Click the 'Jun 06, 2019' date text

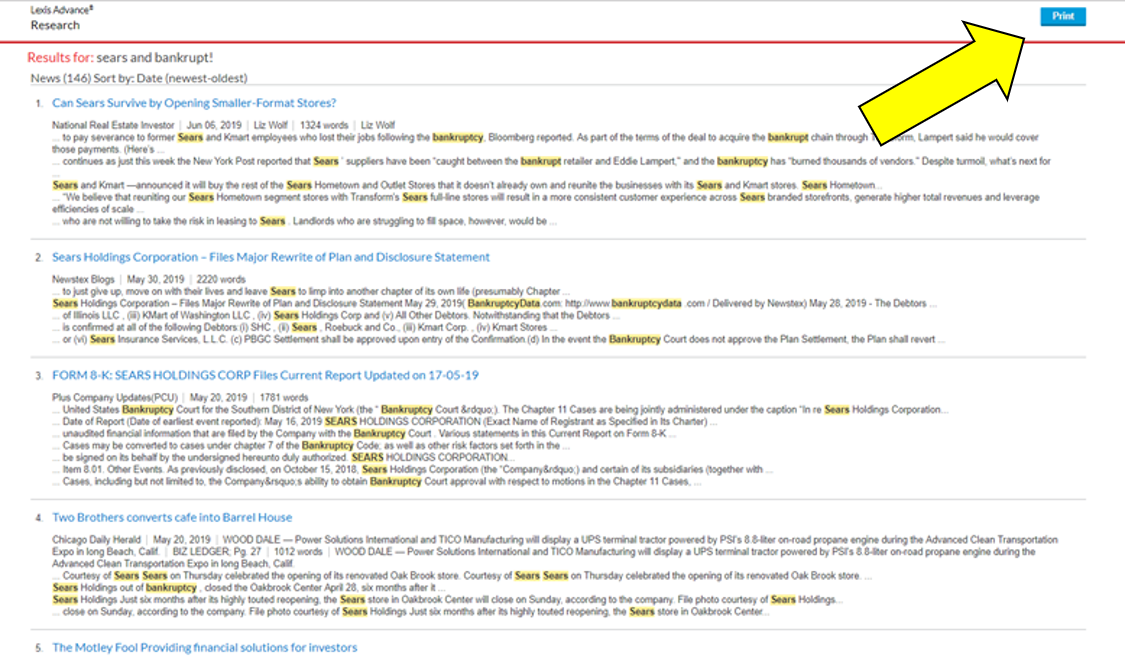point(214,125)
